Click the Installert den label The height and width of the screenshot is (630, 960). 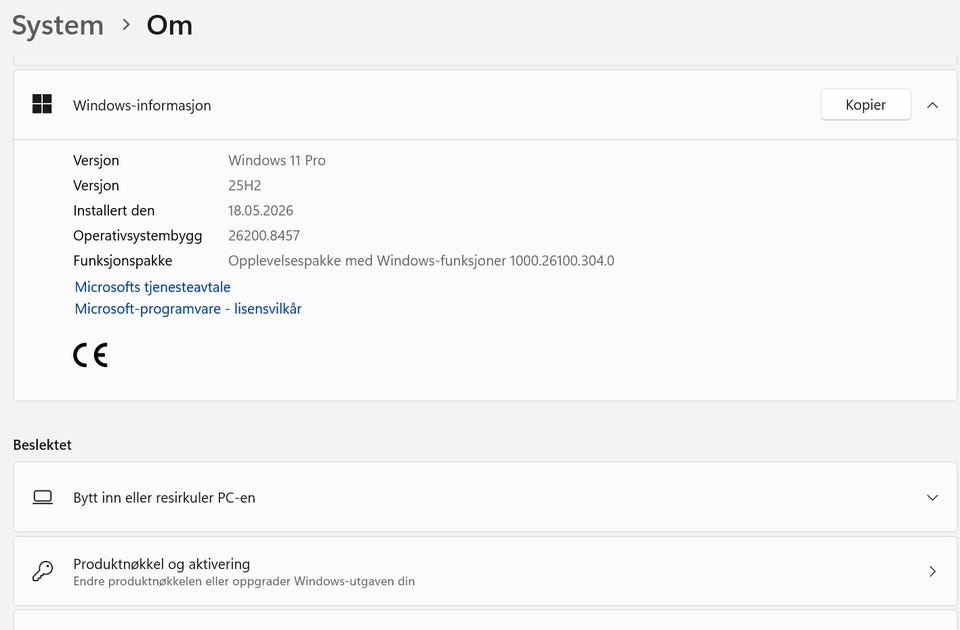coord(114,211)
